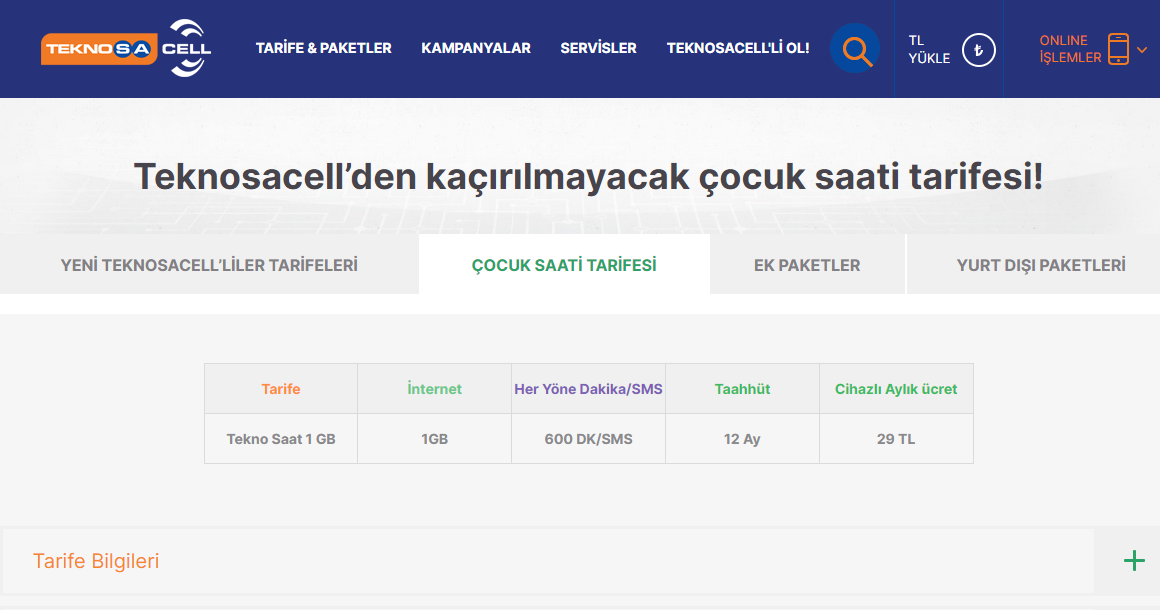Click the Teknosa Cell logo
Screen dimensions: 1160x610
pyautogui.click(x=126, y=49)
